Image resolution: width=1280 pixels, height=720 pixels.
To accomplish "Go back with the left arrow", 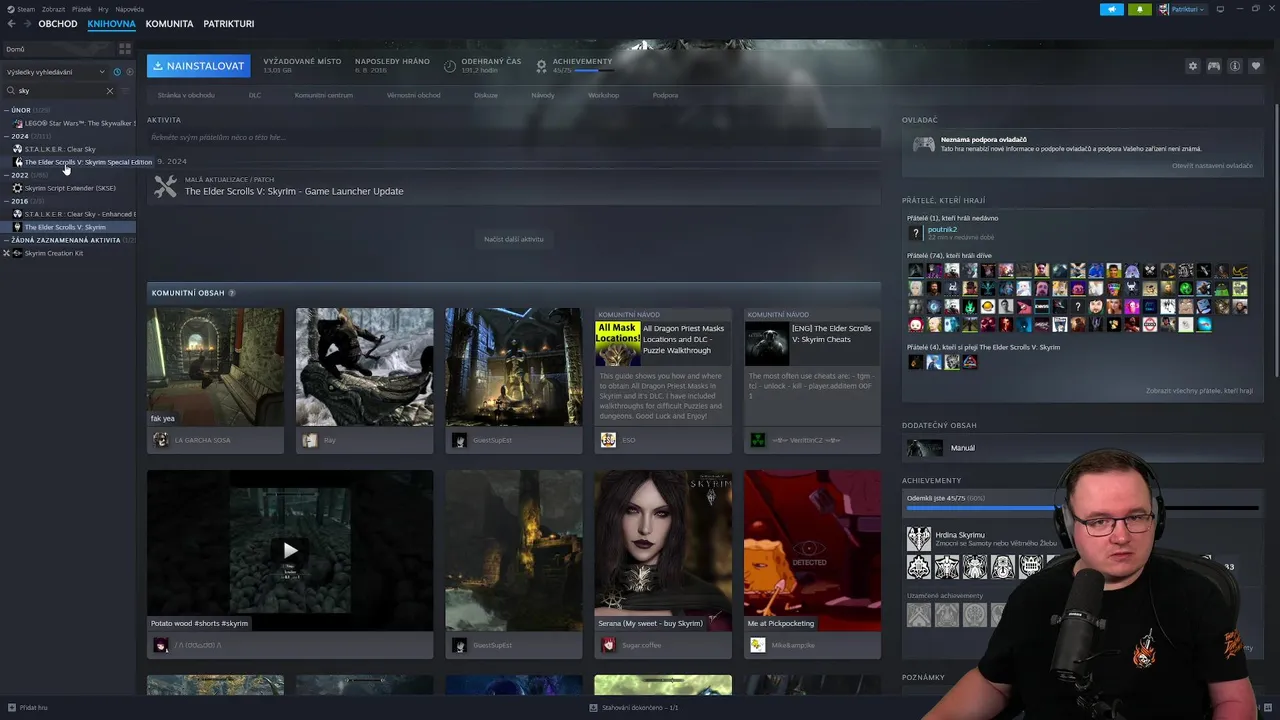I will coord(11,24).
